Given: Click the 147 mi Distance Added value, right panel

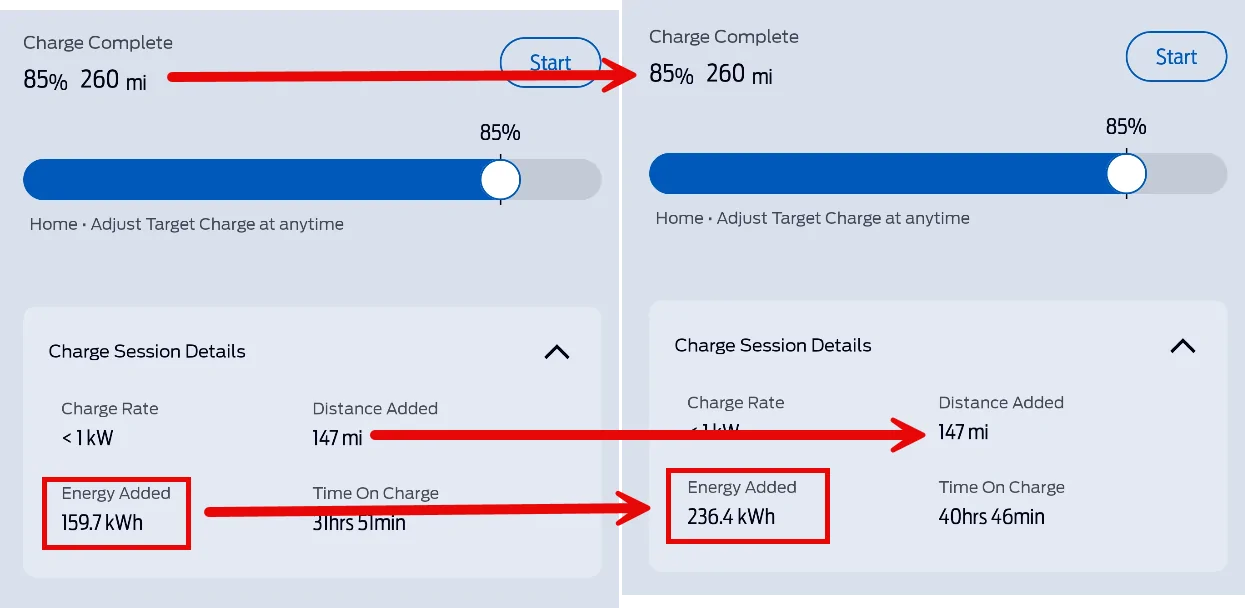Looking at the screenshot, I should tap(963, 432).
